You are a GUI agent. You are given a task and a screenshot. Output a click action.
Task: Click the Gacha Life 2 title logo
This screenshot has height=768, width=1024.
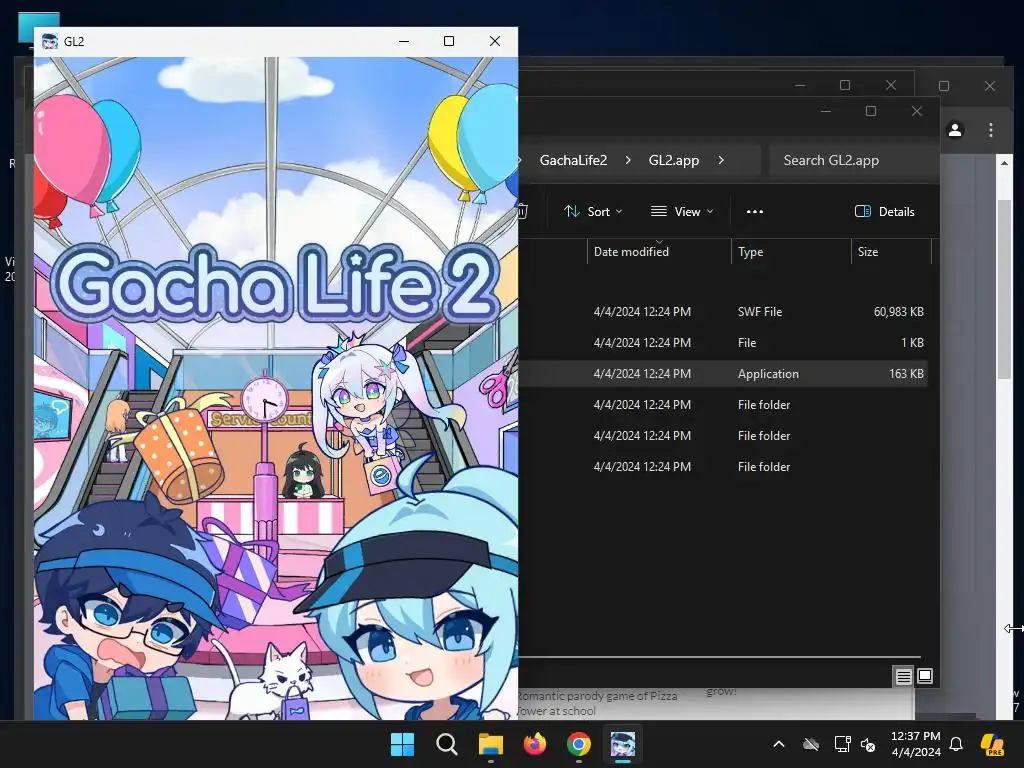(275, 283)
